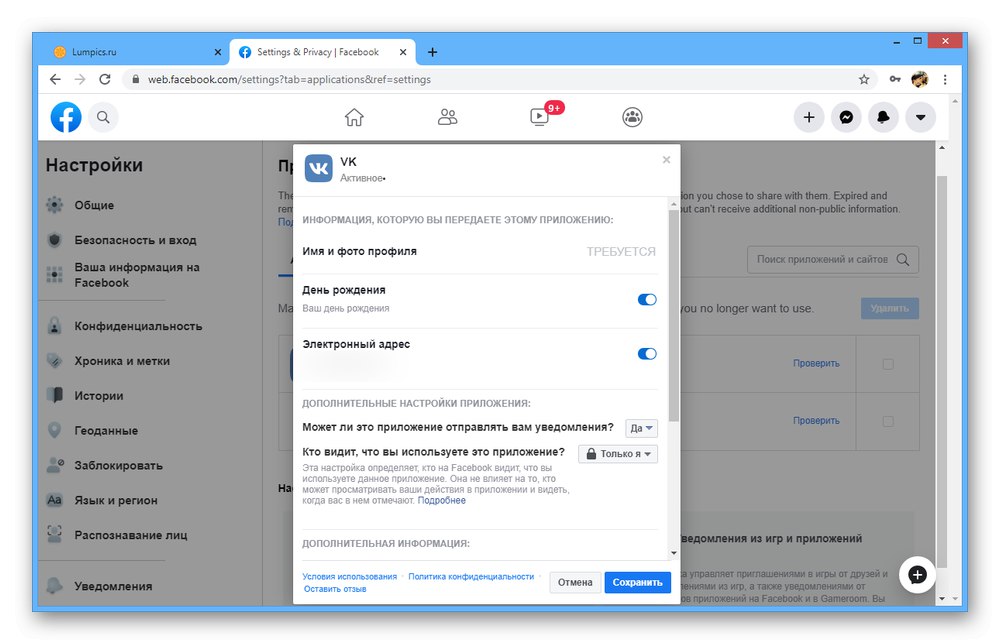1000x644 pixels.
Task: Open a new browser tab with plus
Action: coord(432,52)
